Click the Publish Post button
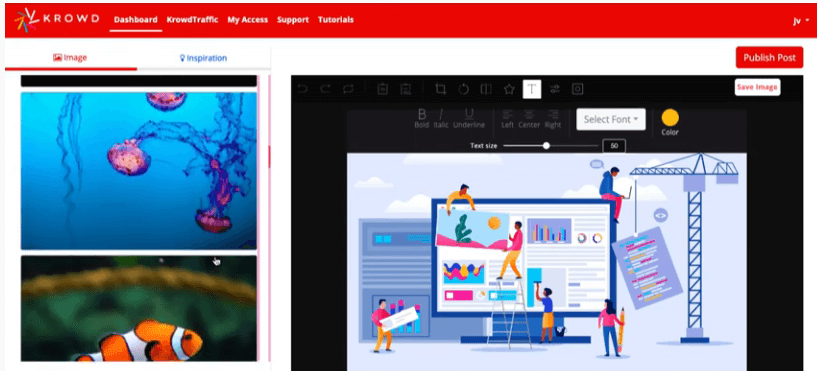The image size is (817, 371). point(770,57)
